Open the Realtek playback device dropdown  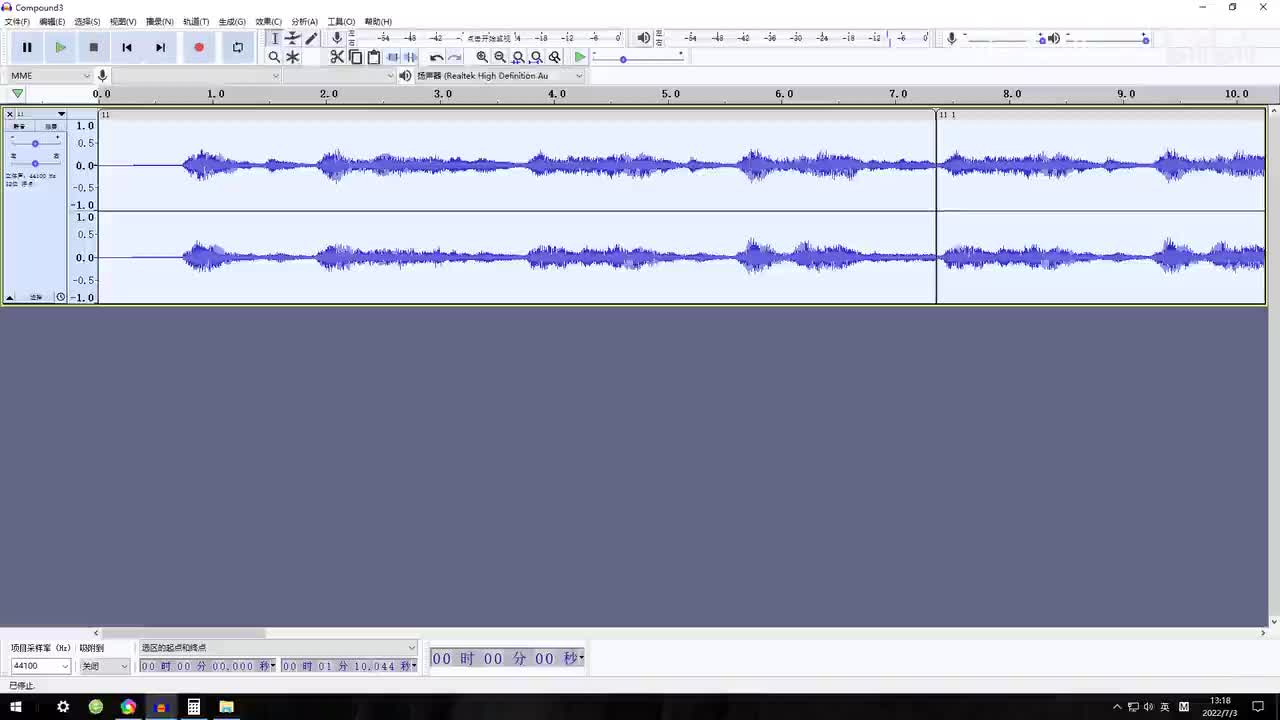499,76
